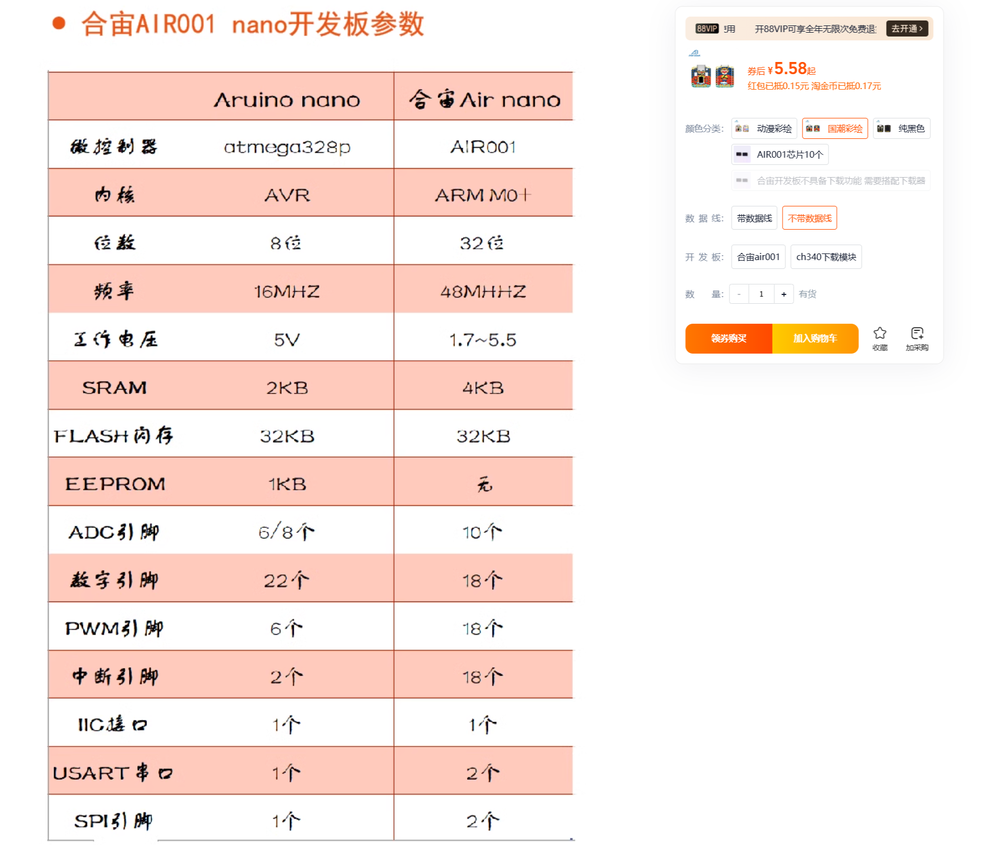Click the atmega328p cell

[287, 147]
